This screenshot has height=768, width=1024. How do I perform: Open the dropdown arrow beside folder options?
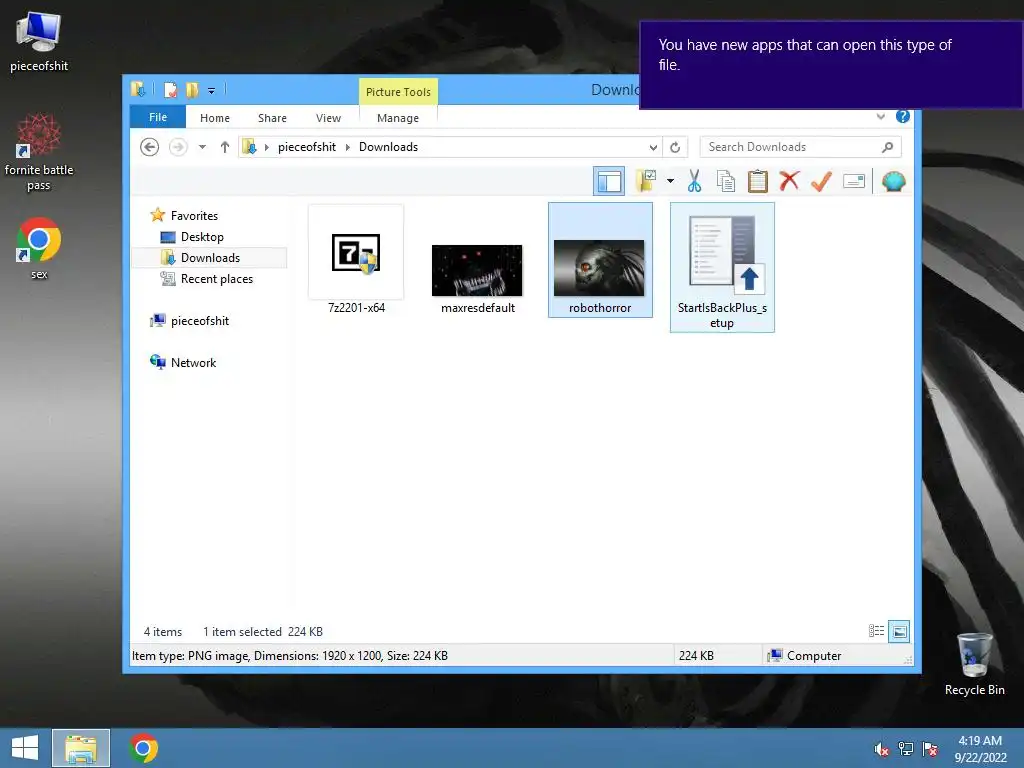pos(670,181)
